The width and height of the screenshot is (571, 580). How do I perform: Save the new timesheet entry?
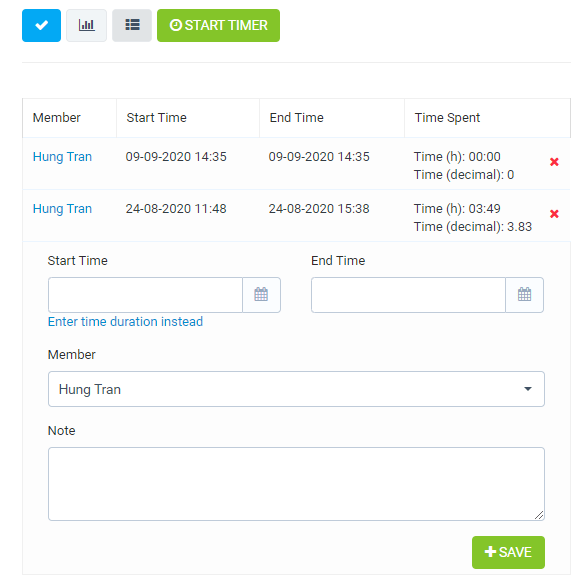coord(508,552)
